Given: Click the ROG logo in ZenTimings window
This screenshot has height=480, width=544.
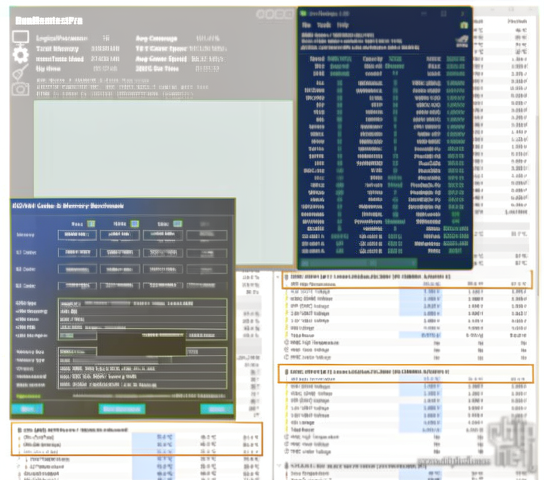Looking at the screenshot, I should (x=462, y=42).
